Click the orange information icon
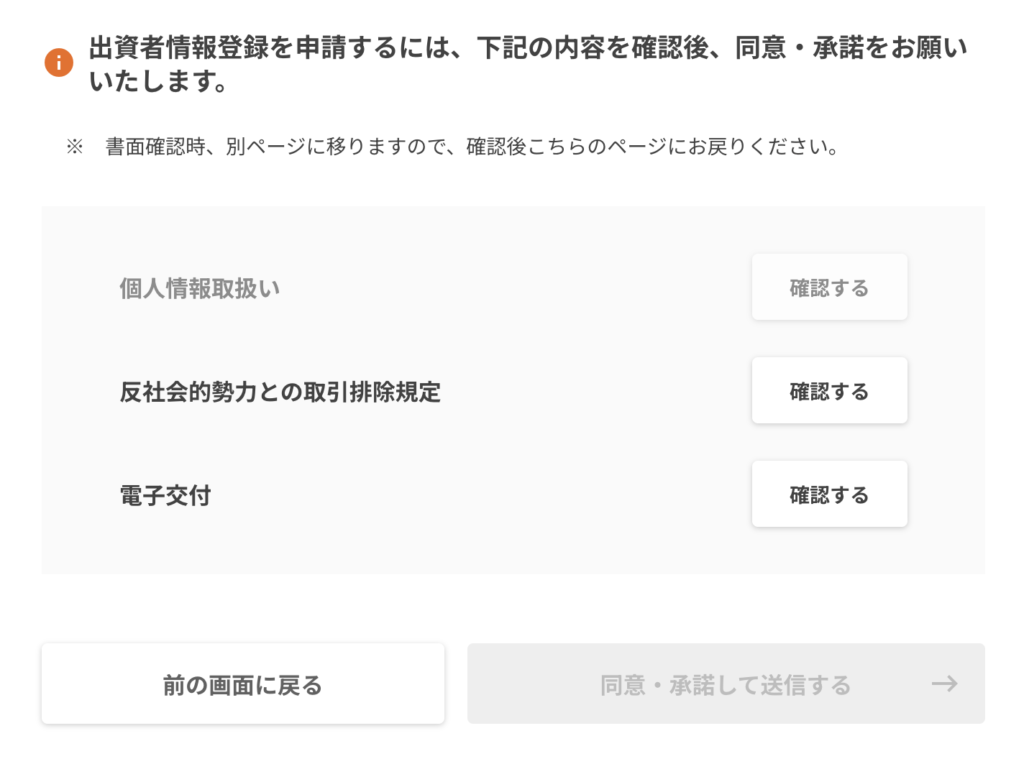The width and height of the screenshot is (1024, 759). click(59, 63)
